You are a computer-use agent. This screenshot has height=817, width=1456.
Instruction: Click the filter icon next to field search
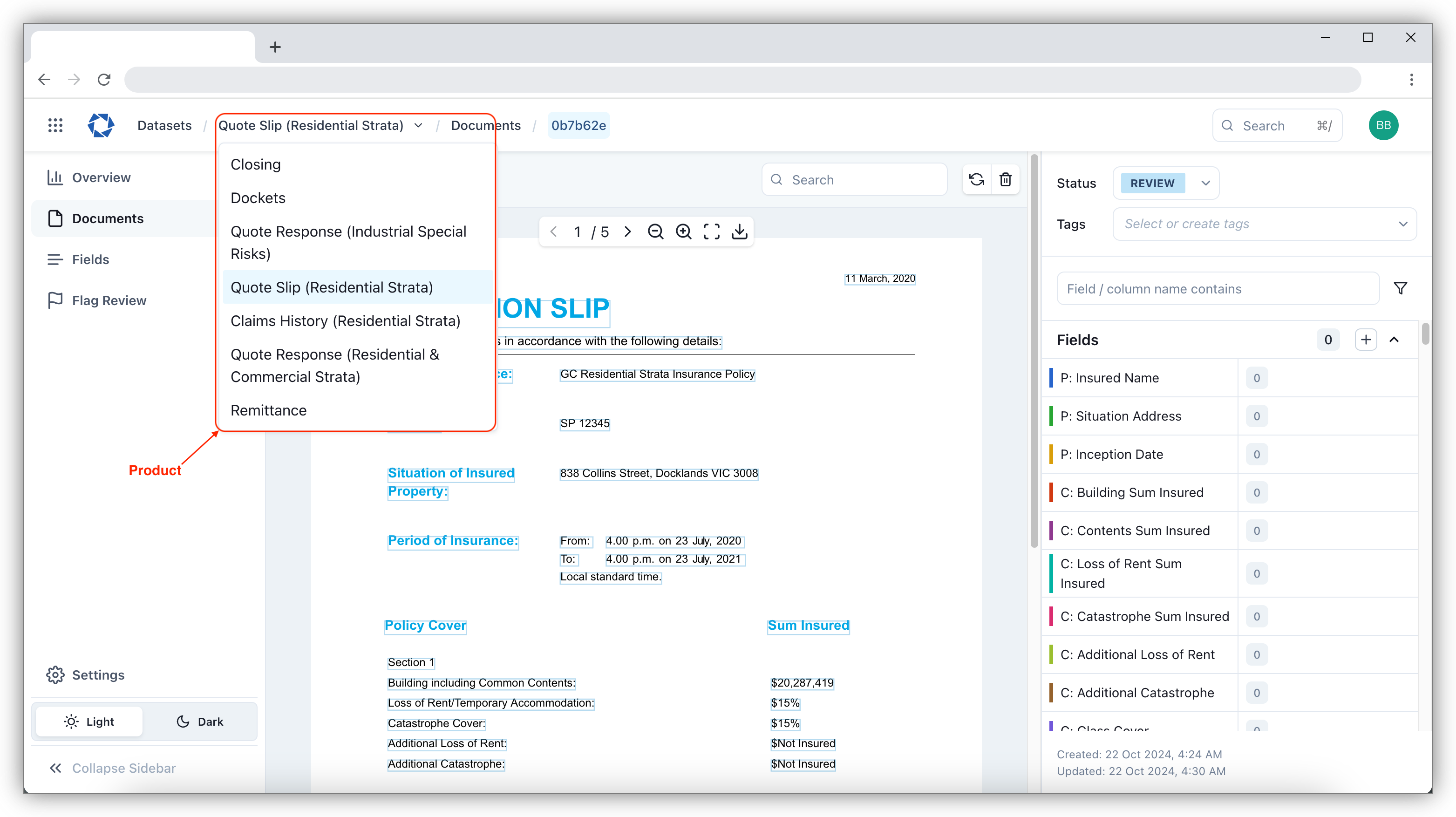click(x=1401, y=289)
